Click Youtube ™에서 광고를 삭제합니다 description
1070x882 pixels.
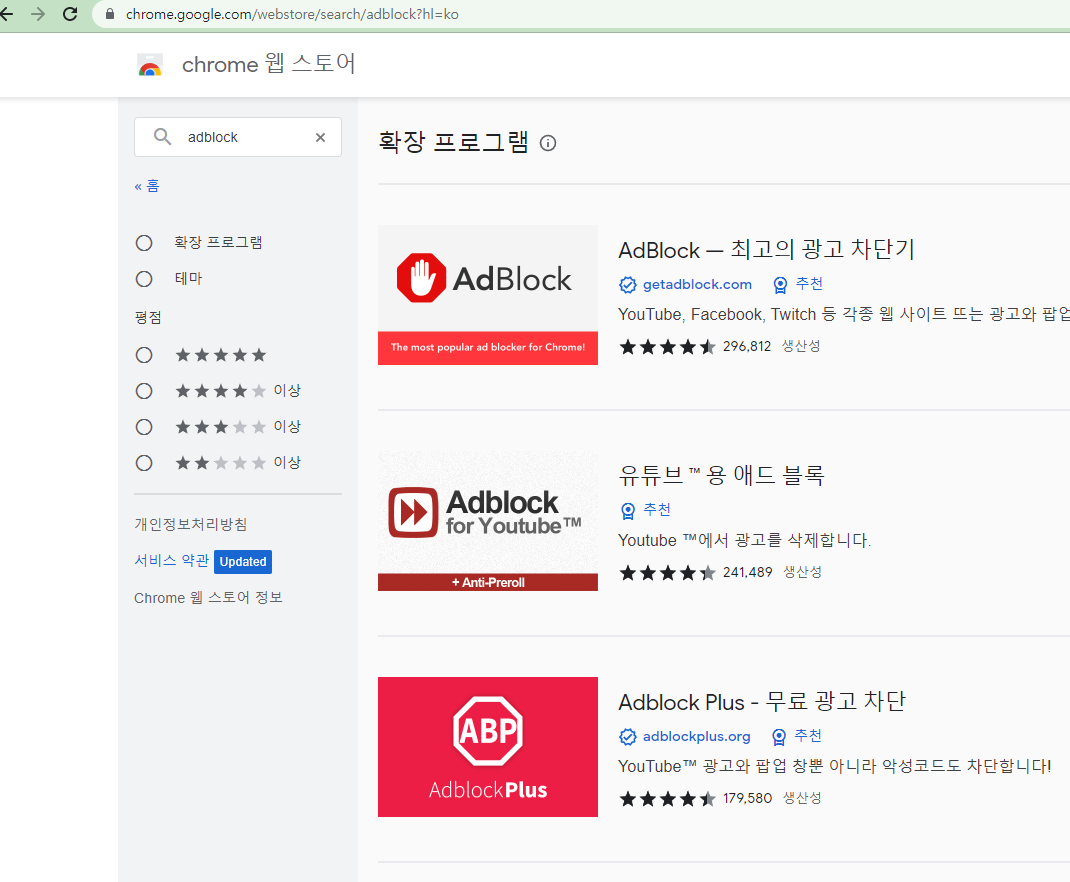coord(745,540)
